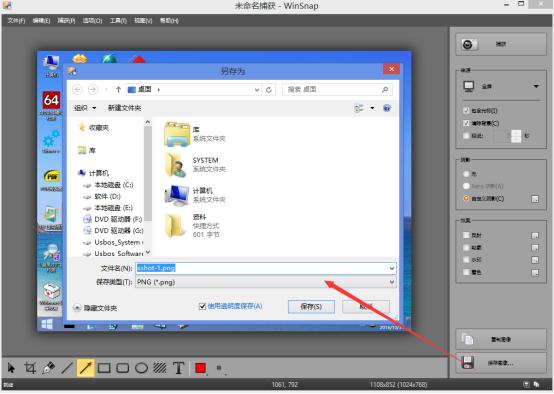
Task: Select the No shadow radio button
Action: [x=466, y=174]
